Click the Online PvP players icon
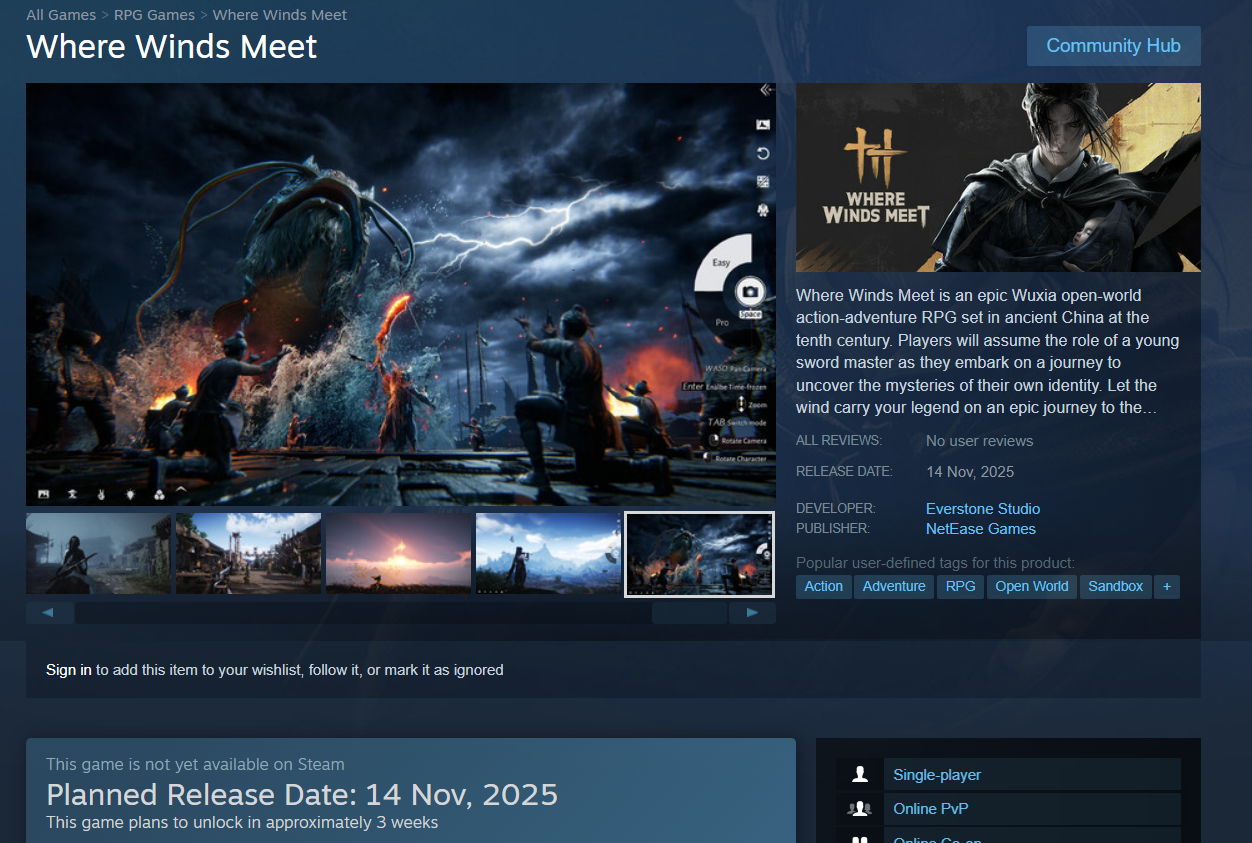 [x=859, y=809]
